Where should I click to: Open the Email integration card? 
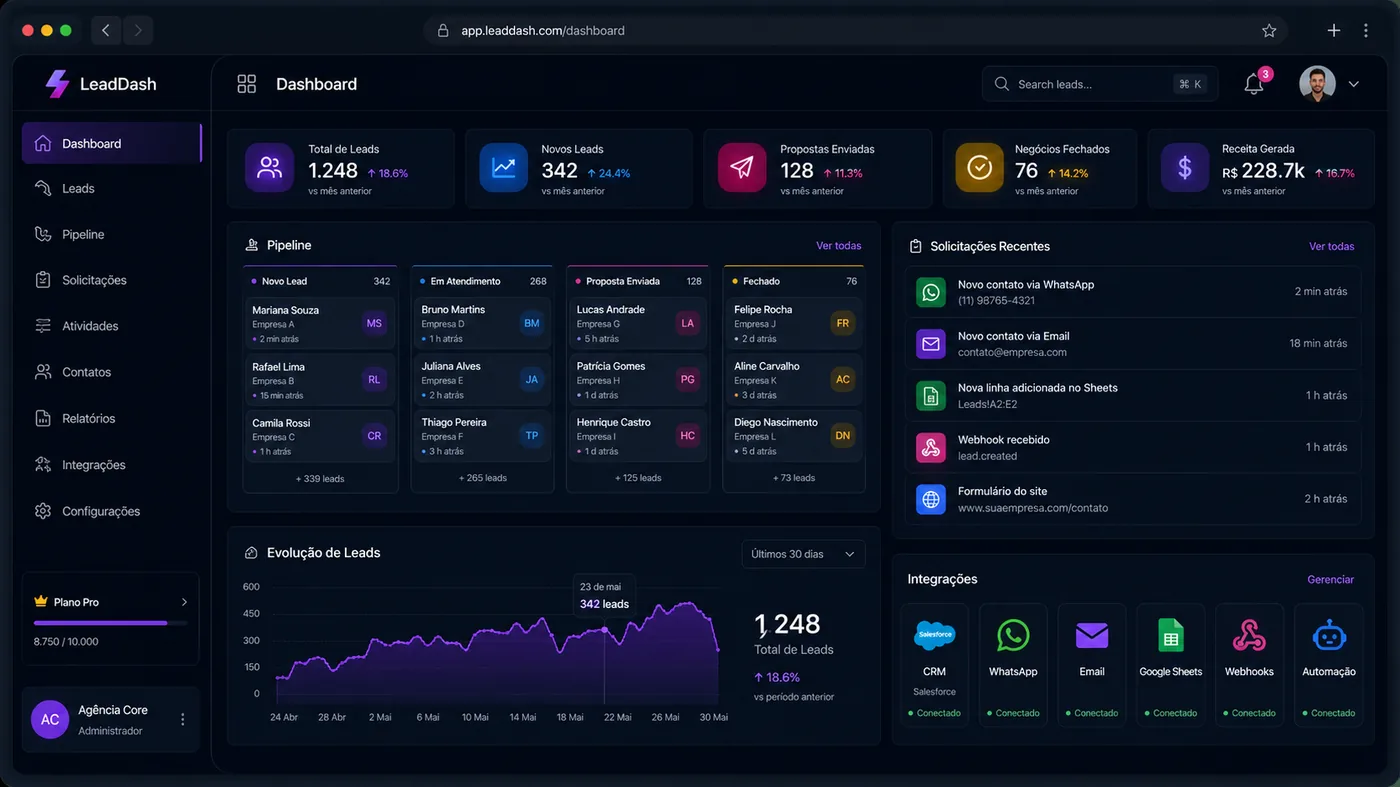point(1092,664)
